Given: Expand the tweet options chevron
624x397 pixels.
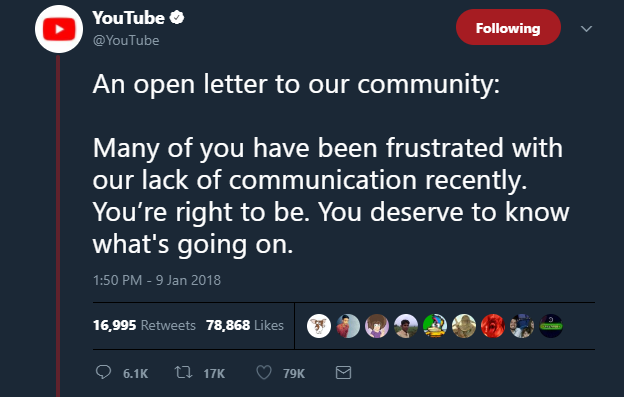Looking at the screenshot, I should coord(586,29).
